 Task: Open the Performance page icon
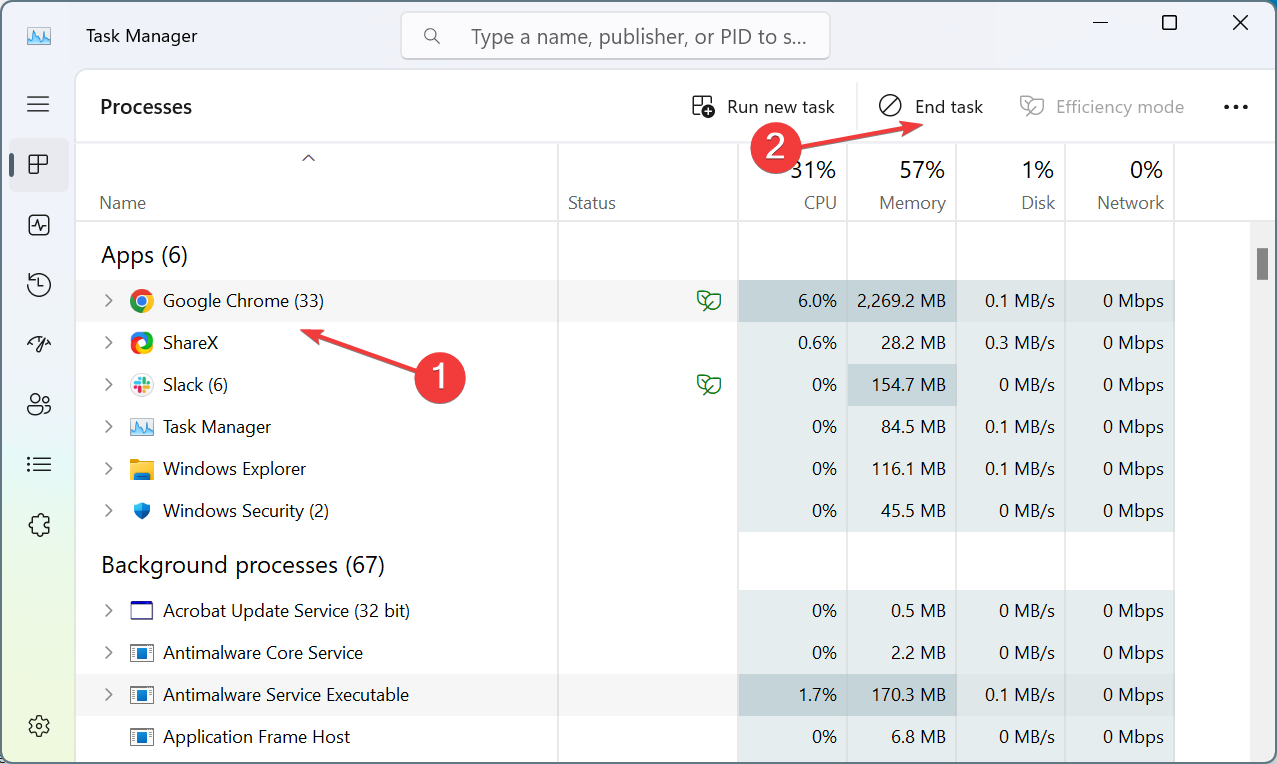[39, 225]
